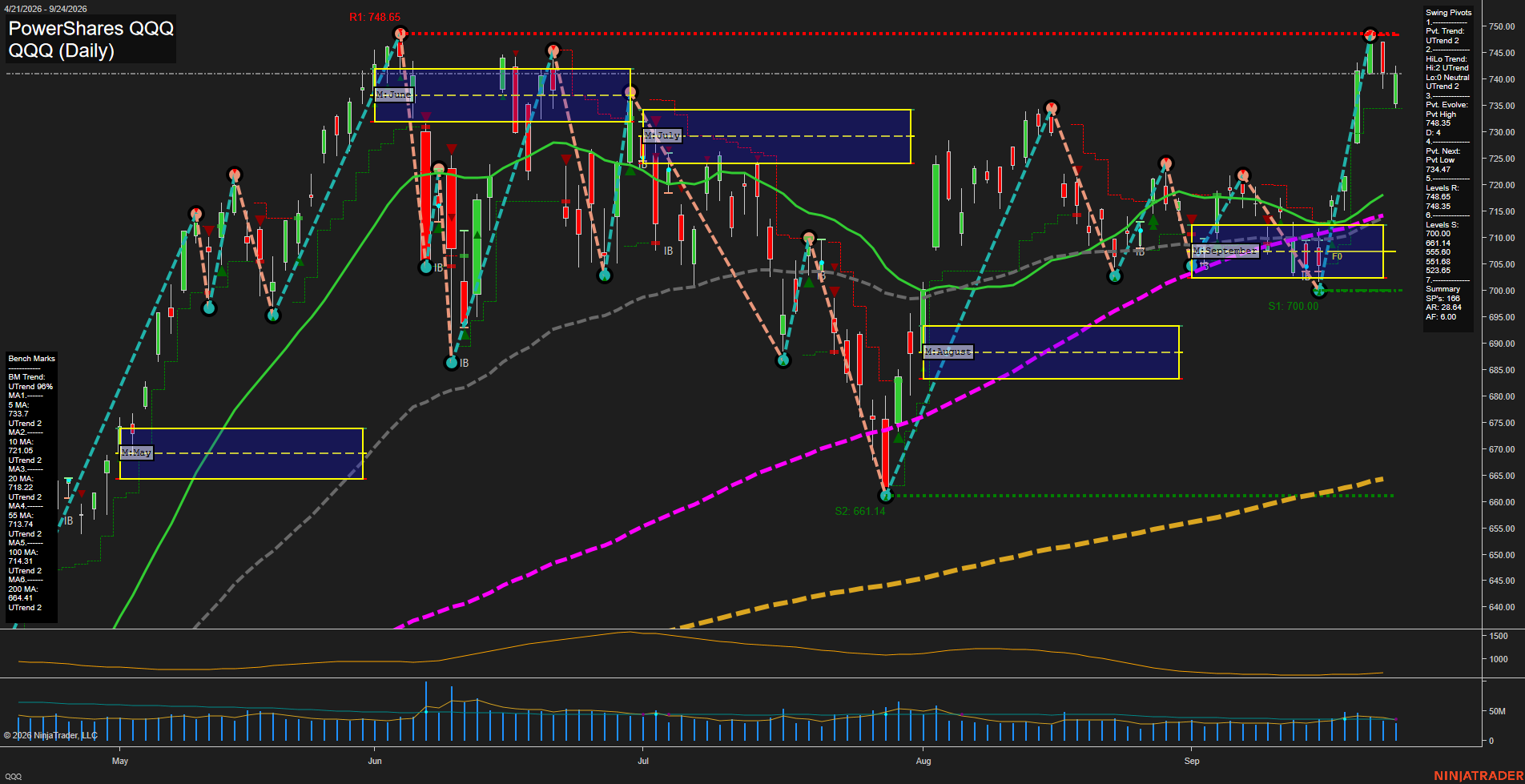The image size is (1525, 784).
Task: Click the 50M volume scale value
Action: coord(1497,711)
